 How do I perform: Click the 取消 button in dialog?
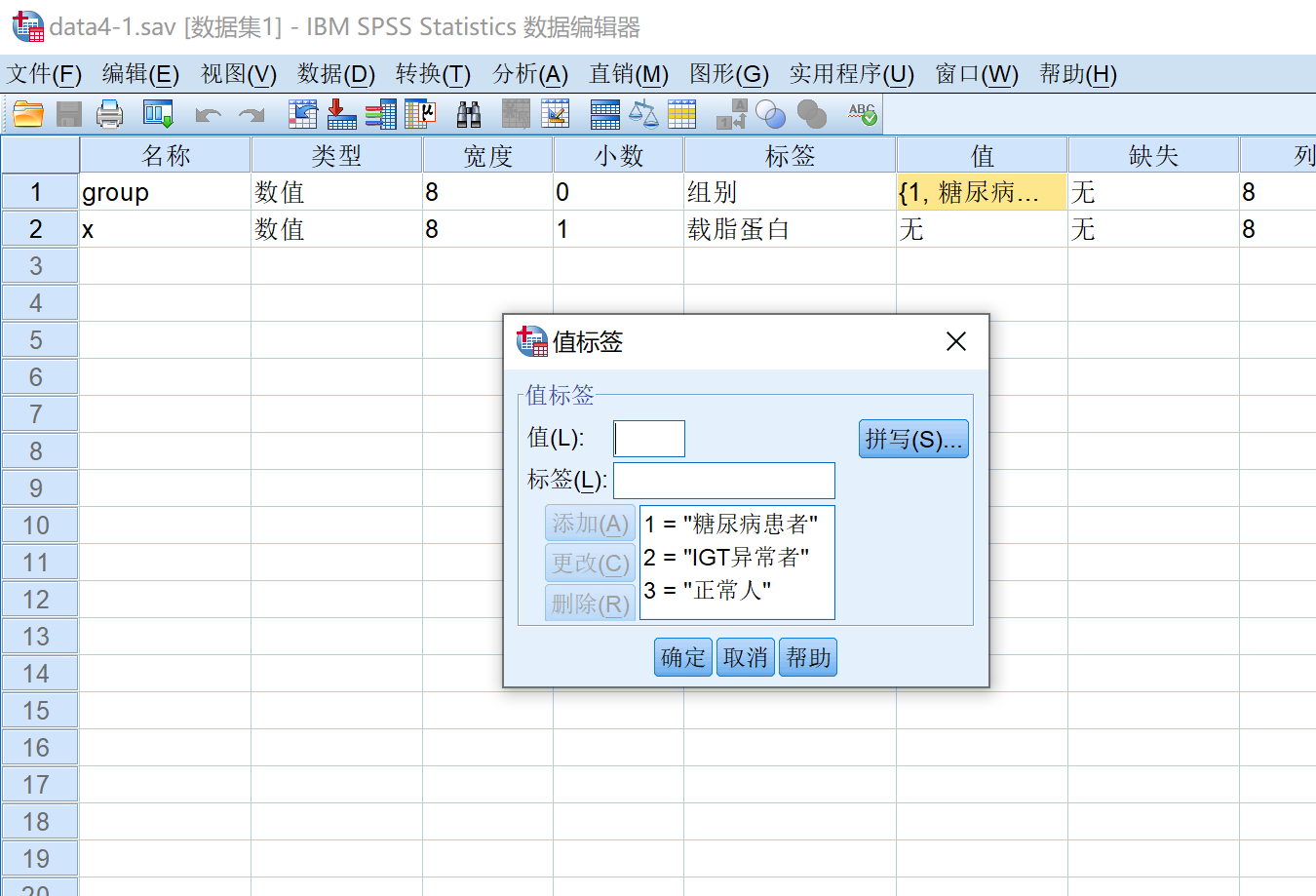pos(746,657)
